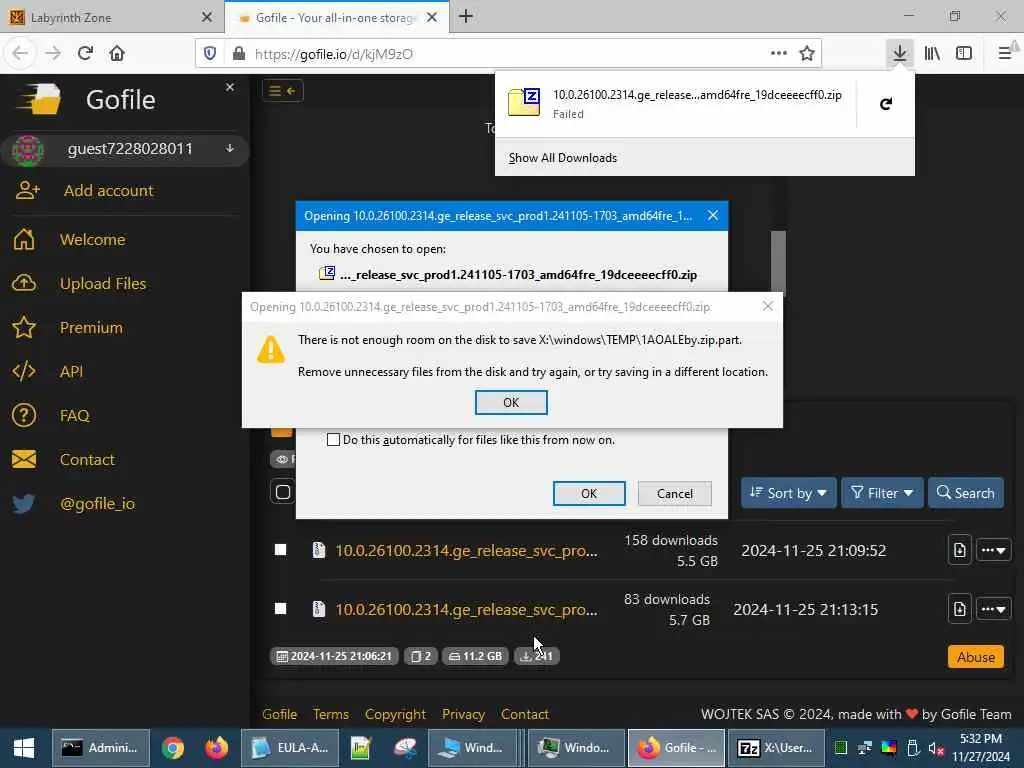Viewport: 1024px width, 768px height.
Task: Go to Upload Files
Action: coord(103,283)
